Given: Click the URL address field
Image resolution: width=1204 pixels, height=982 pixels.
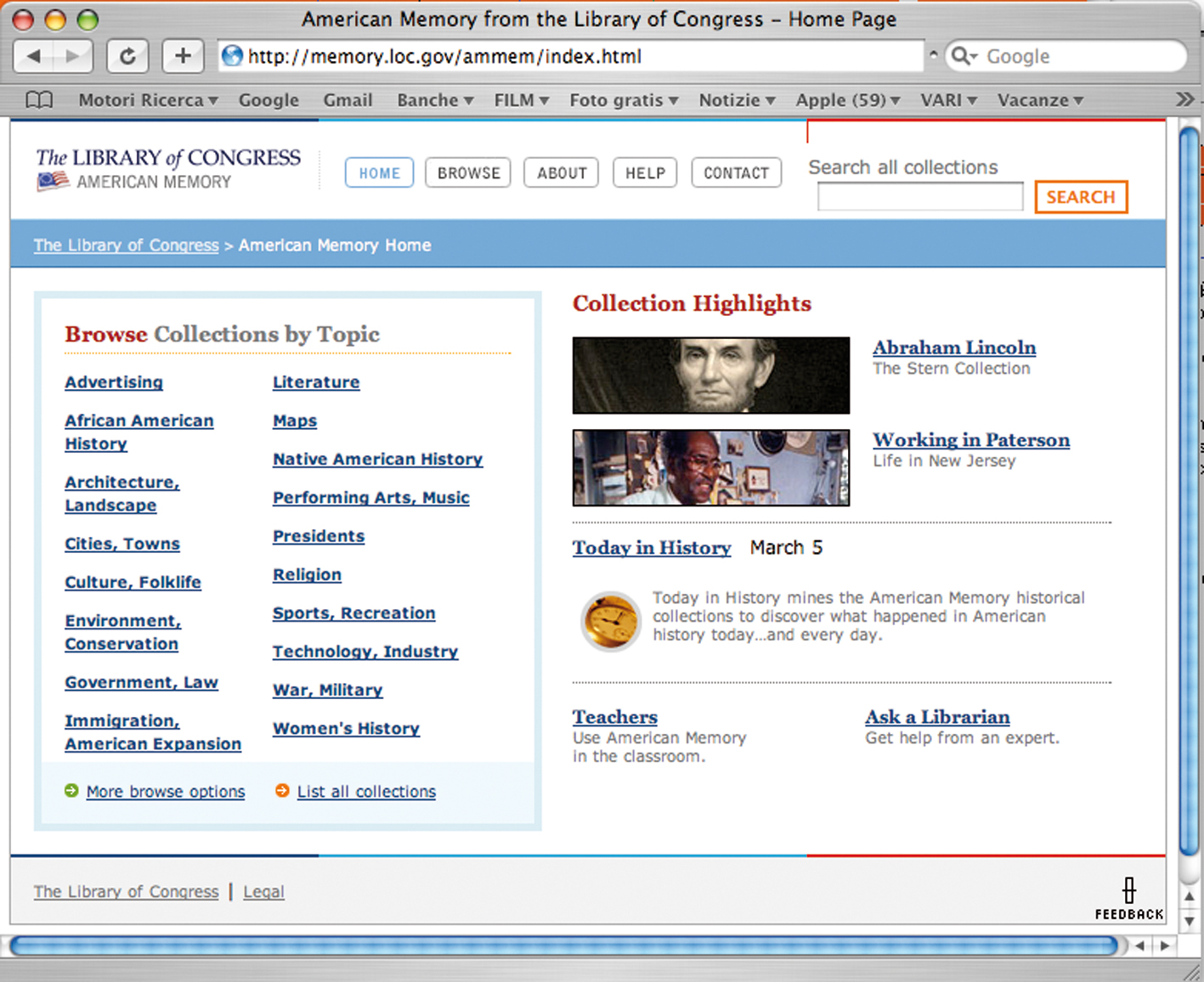Looking at the screenshot, I should click(569, 56).
